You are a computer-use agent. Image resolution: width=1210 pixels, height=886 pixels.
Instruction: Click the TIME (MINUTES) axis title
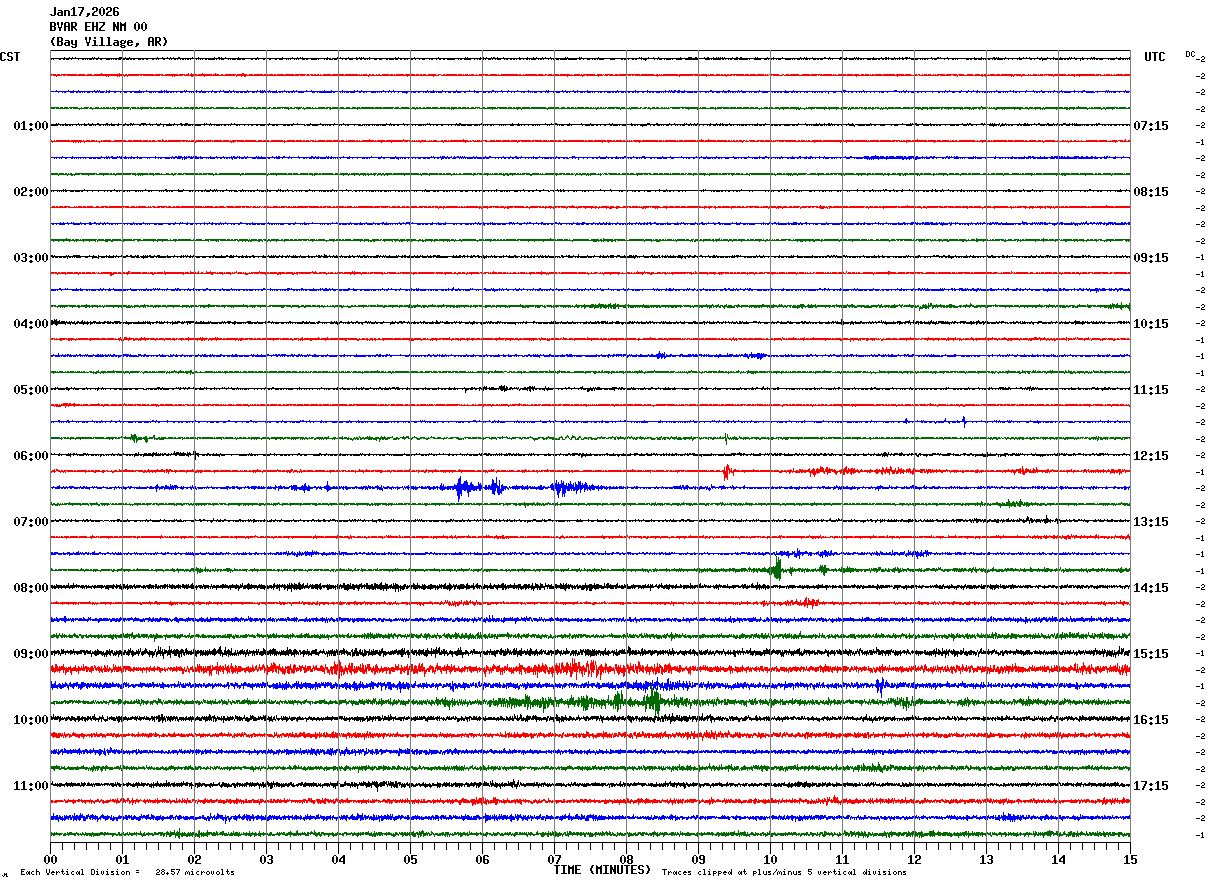pyautogui.click(x=603, y=870)
